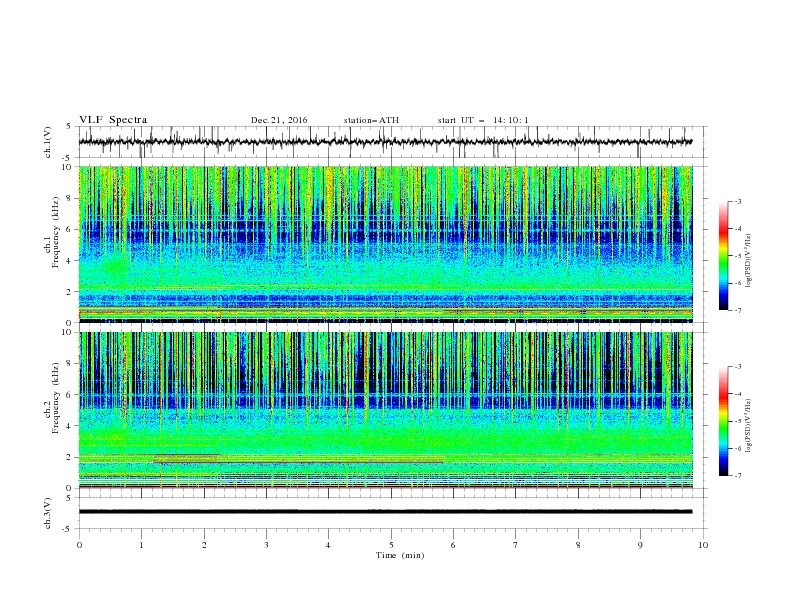Click the ch.1 spectrogram plot
The width and height of the screenshot is (792, 612).
pos(386,244)
